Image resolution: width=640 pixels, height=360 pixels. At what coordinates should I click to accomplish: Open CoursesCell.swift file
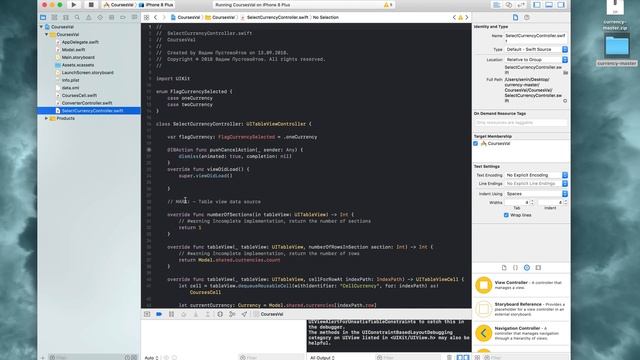[79, 96]
